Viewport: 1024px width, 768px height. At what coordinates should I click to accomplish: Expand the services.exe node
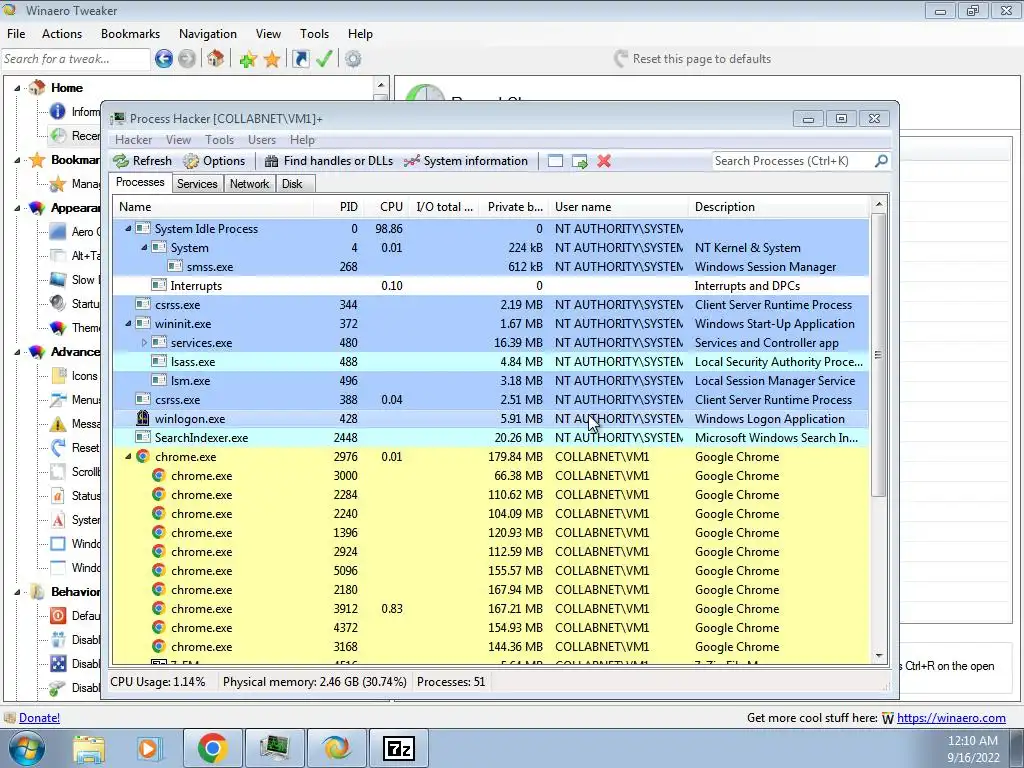click(x=144, y=343)
